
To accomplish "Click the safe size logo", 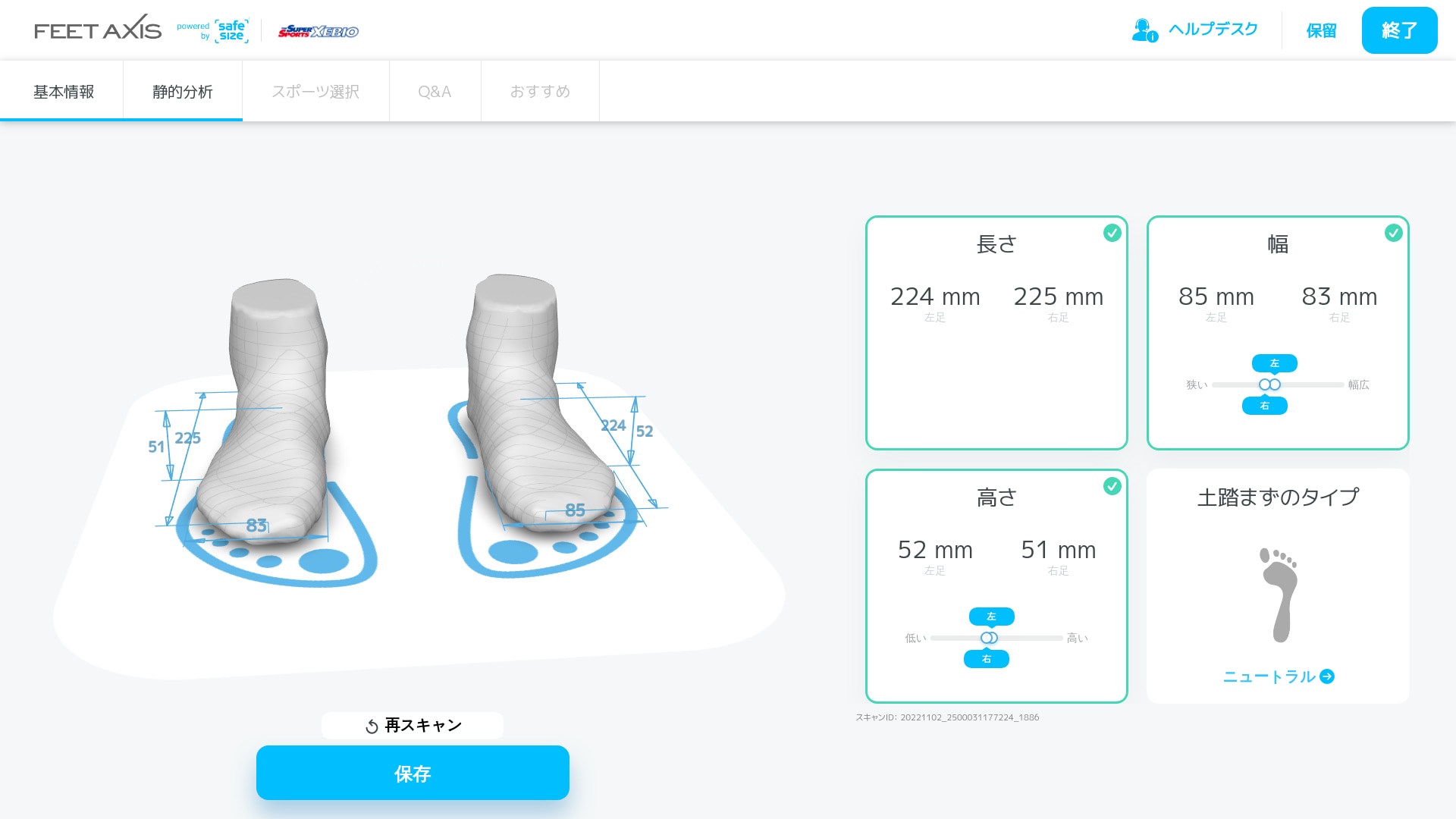I will [231, 30].
